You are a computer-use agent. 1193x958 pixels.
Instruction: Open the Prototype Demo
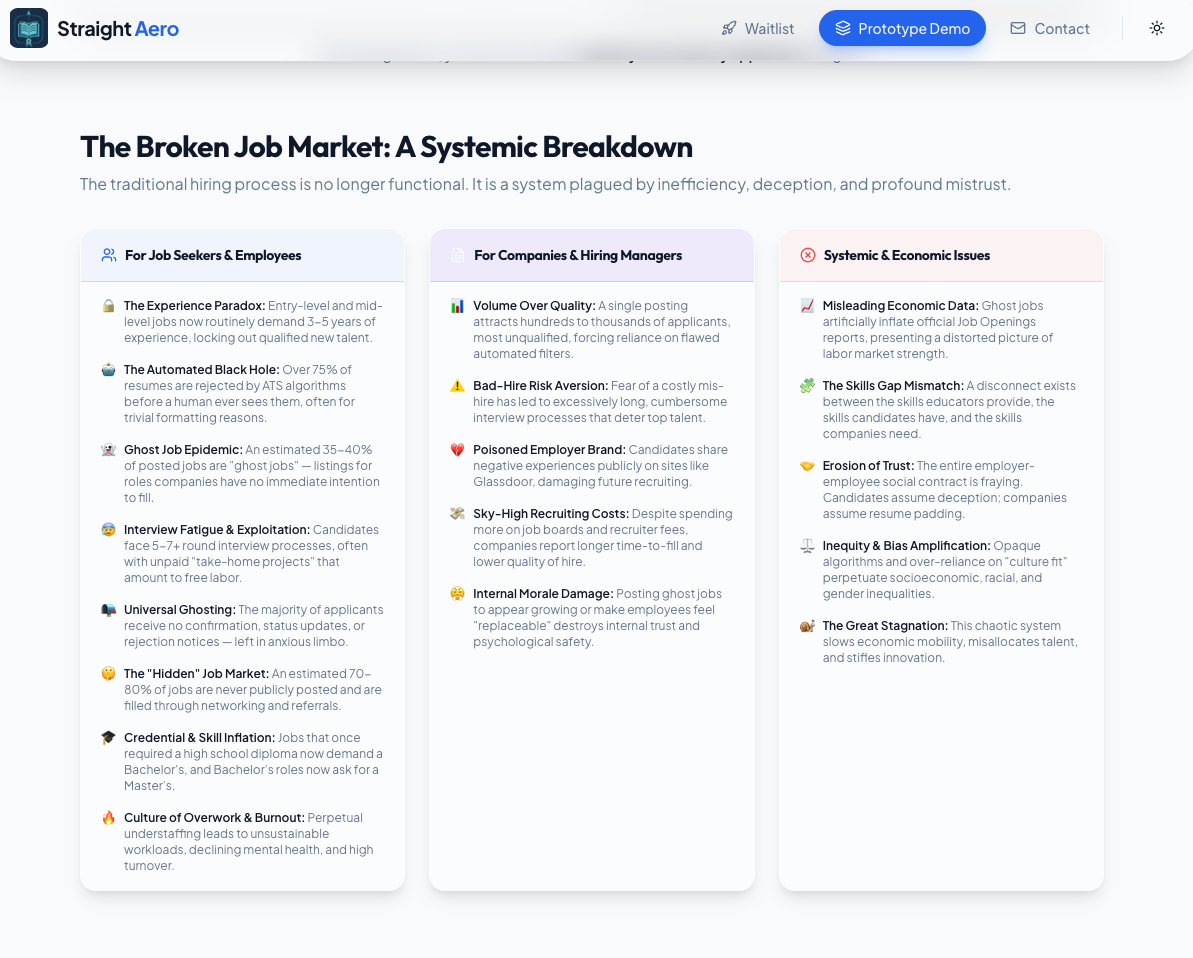tap(902, 28)
